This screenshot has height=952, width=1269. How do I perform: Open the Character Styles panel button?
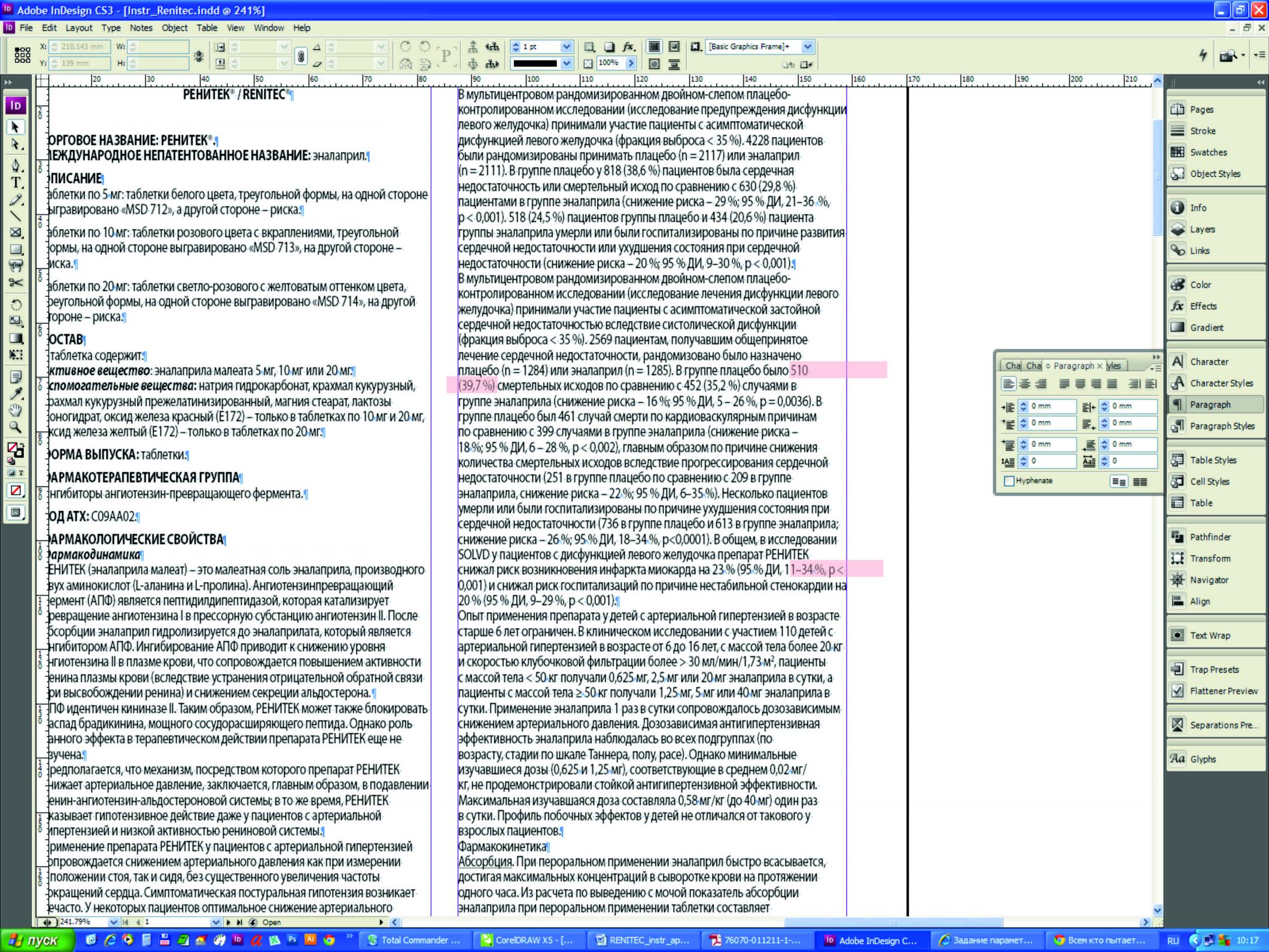tap(1215, 383)
